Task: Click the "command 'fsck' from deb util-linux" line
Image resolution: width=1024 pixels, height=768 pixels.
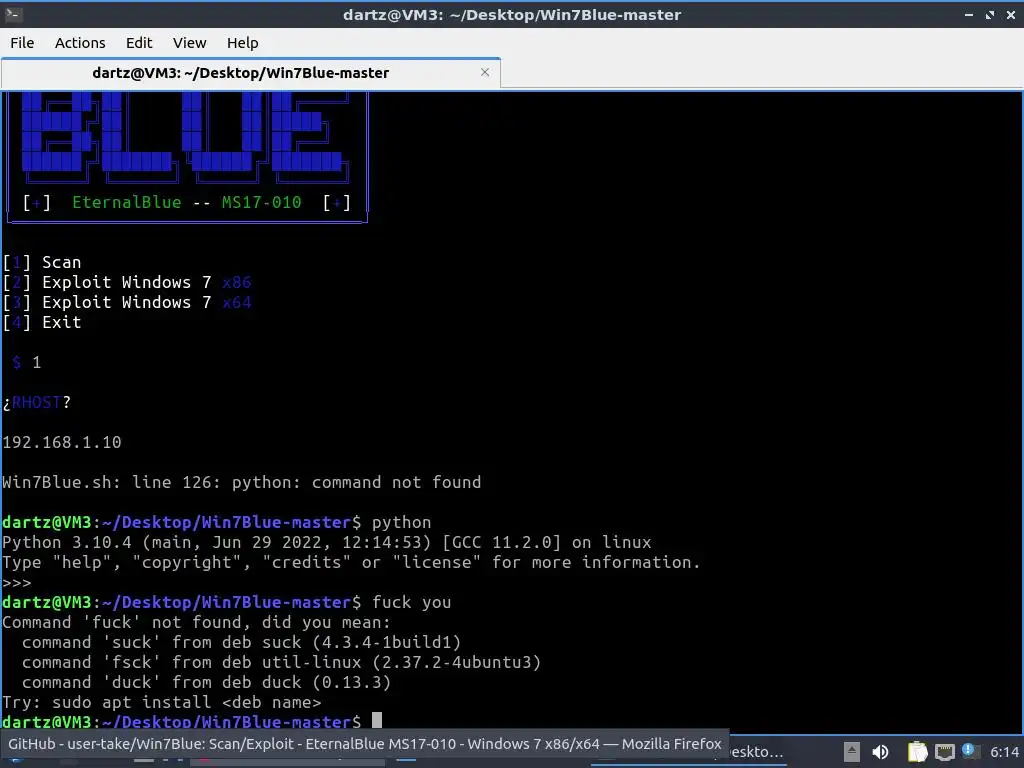Action: (x=281, y=662)
